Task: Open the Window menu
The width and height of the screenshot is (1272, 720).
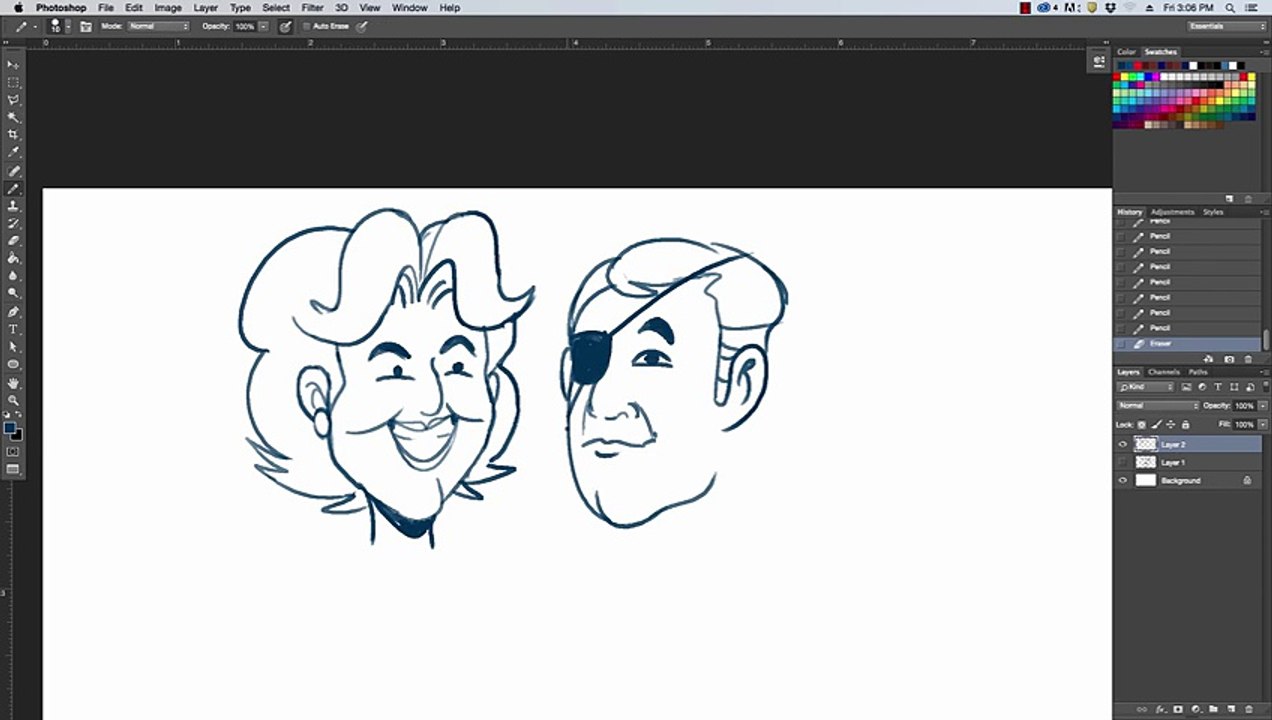Action: [410, 7]
